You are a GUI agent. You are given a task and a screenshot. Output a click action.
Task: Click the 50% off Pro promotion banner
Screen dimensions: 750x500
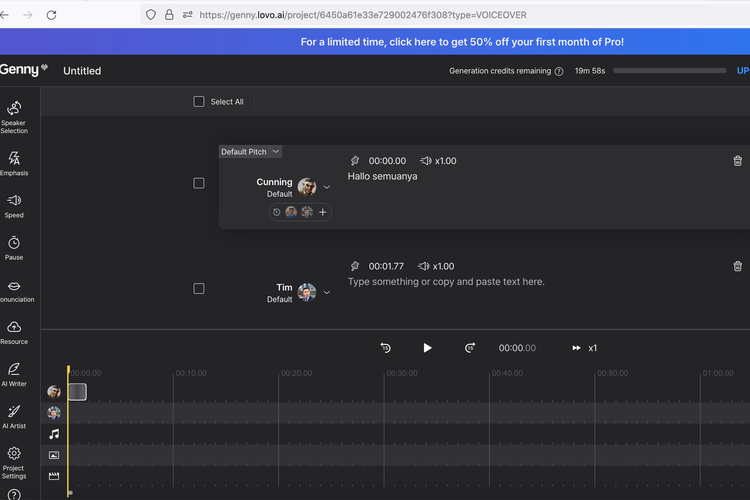tap(462, 42)
